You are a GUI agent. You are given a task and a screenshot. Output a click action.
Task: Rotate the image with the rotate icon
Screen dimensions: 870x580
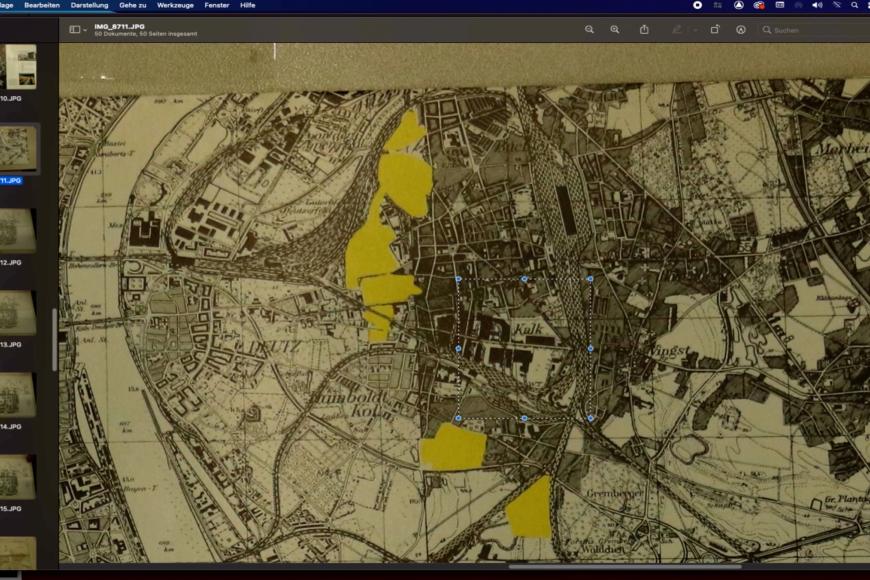click(x=715, y=29)
